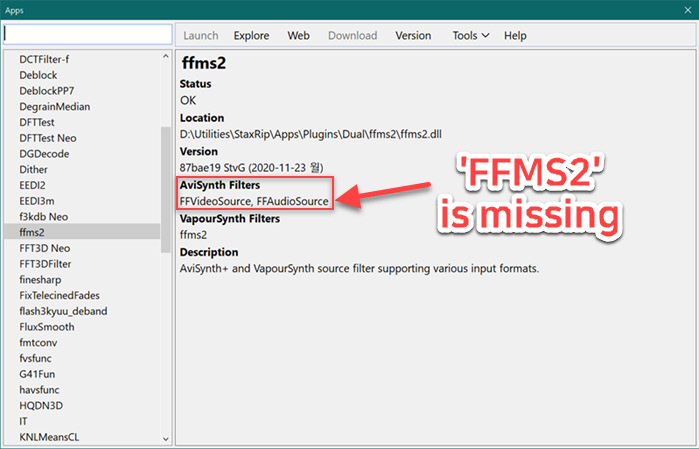Click the list scrollbar thumb
The height and width of the screenshot is (449, 699).
click(166, 189)
